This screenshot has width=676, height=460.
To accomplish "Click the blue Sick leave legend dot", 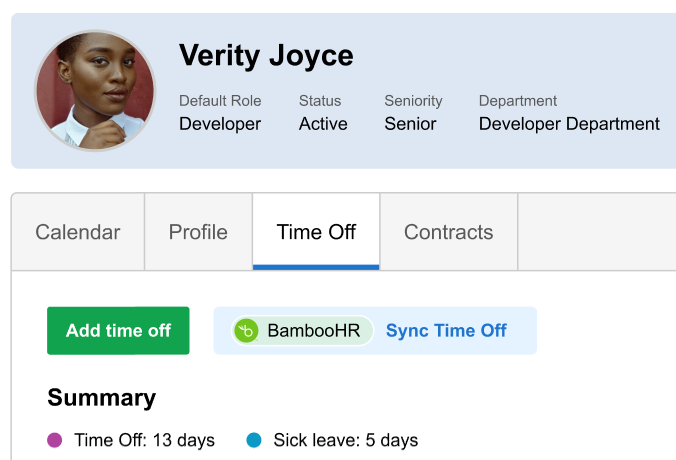I will point(254,440).
